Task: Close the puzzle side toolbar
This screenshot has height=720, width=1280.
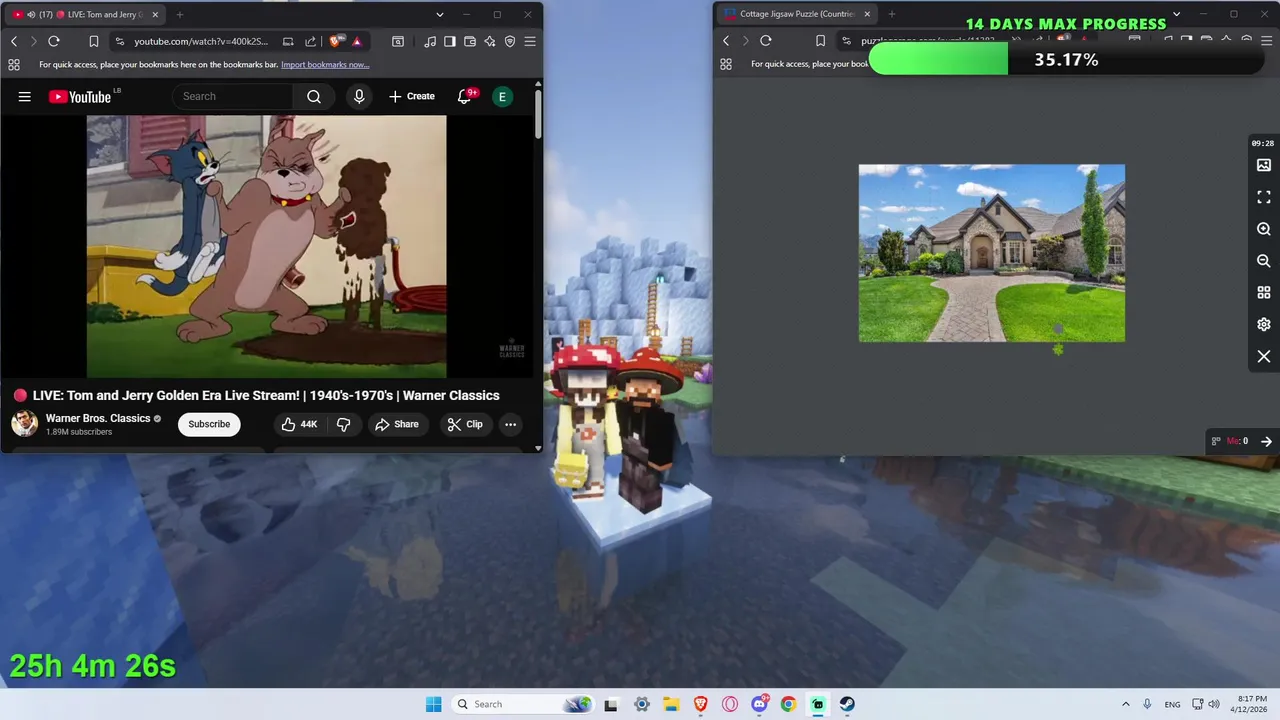Action: pos(1264,357)
